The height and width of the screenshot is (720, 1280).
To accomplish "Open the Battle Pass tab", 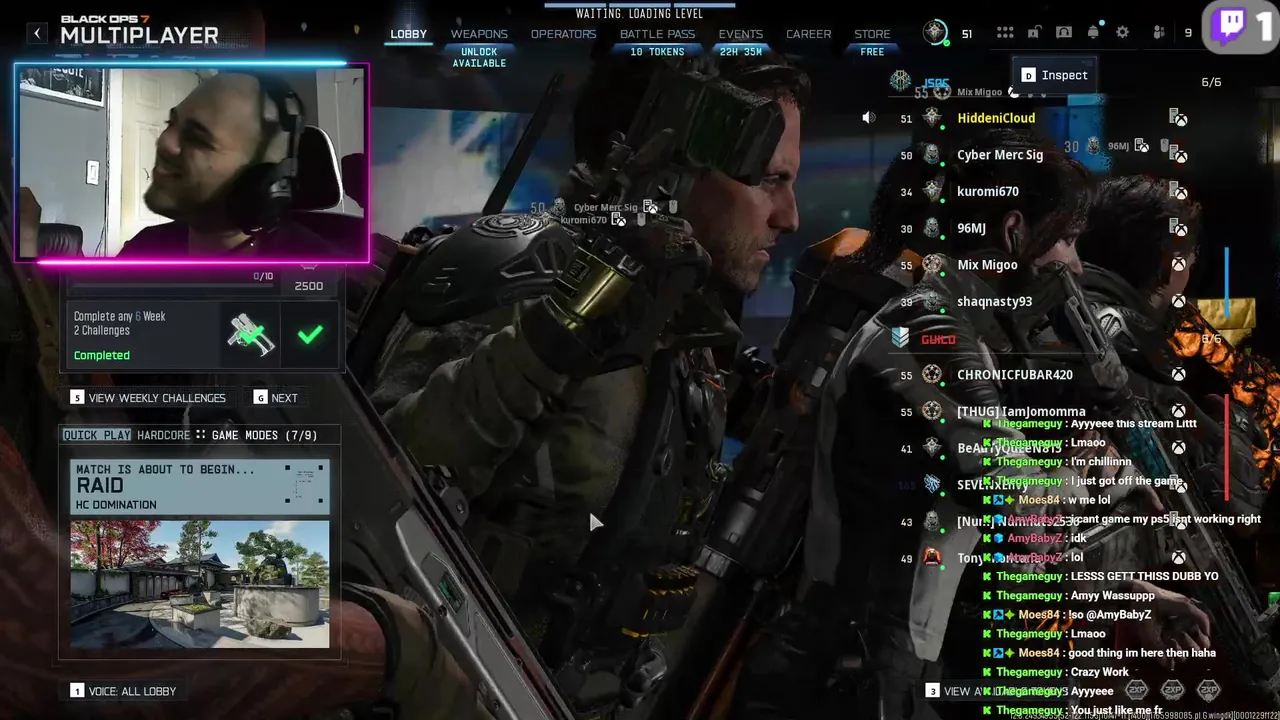I will click(657, 34).
